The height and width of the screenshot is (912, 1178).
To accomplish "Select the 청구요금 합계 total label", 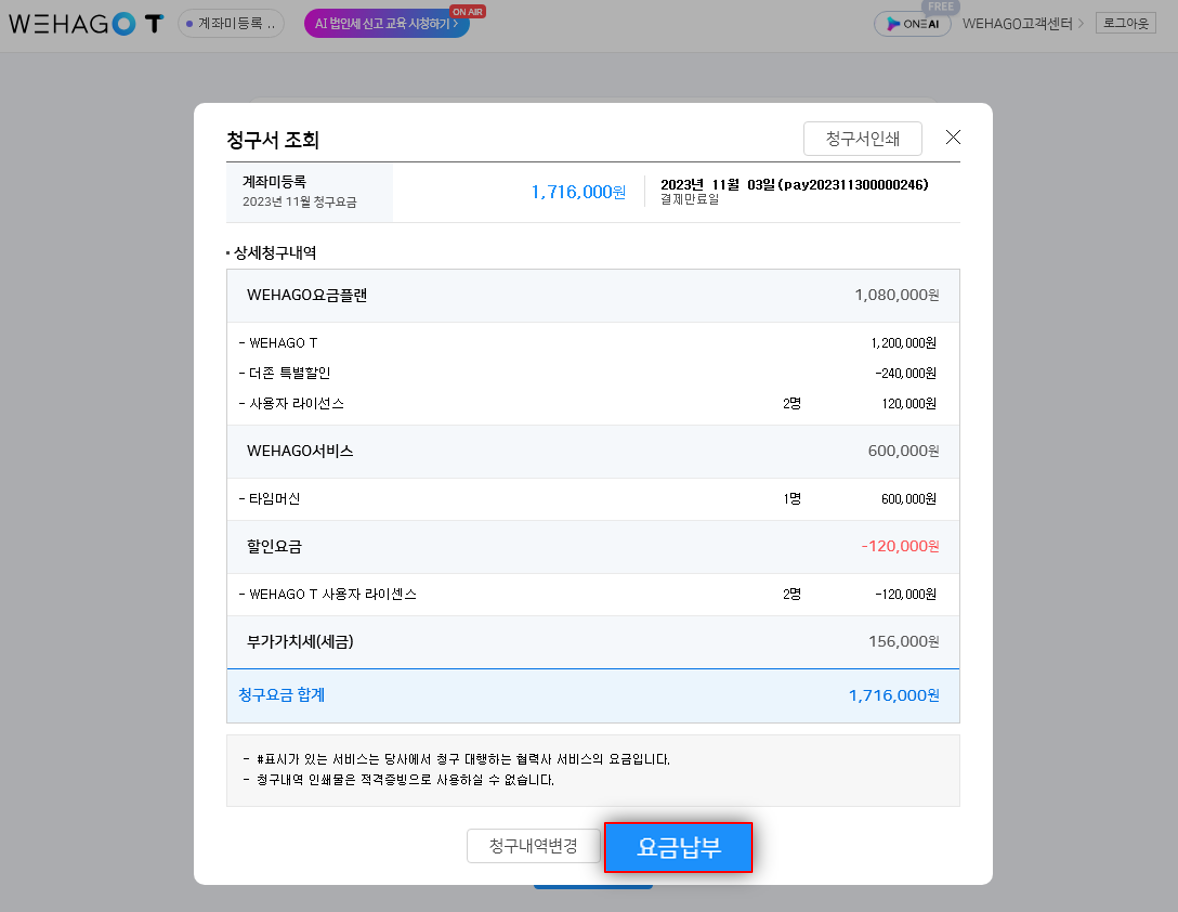I will click(x=281, y=695).
